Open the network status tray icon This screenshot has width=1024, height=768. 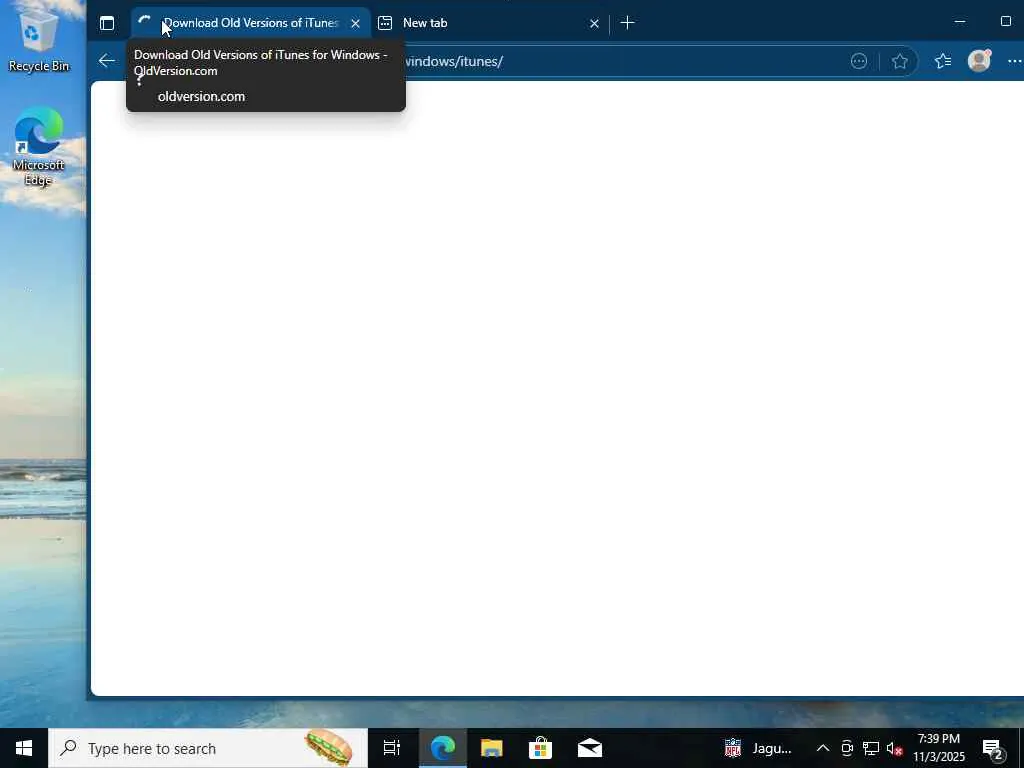pos(871,748)
